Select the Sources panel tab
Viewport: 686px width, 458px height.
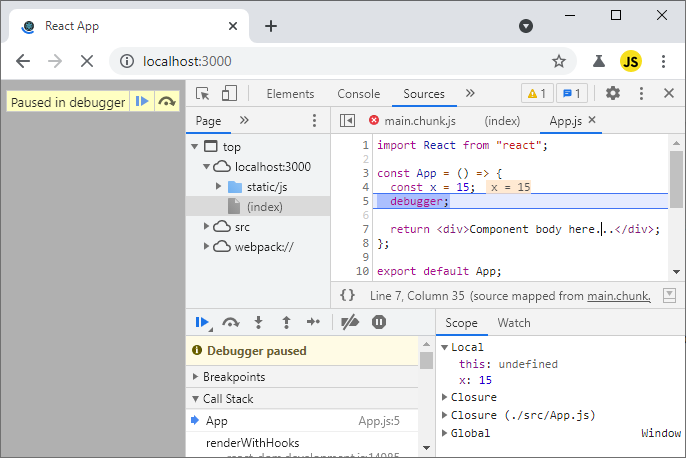click(424, 94)
